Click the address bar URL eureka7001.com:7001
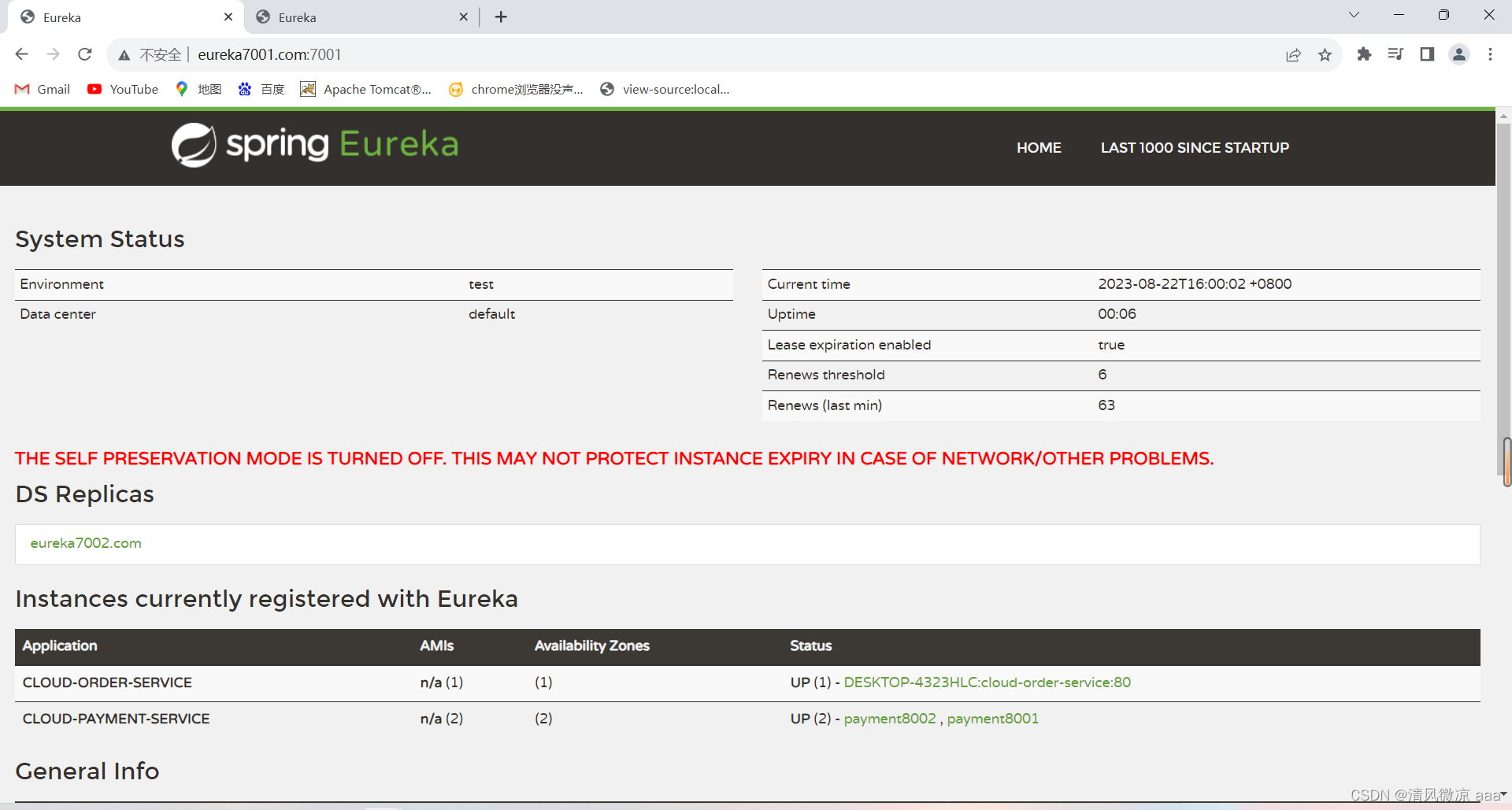The image size is (1512, 810). 269,54
